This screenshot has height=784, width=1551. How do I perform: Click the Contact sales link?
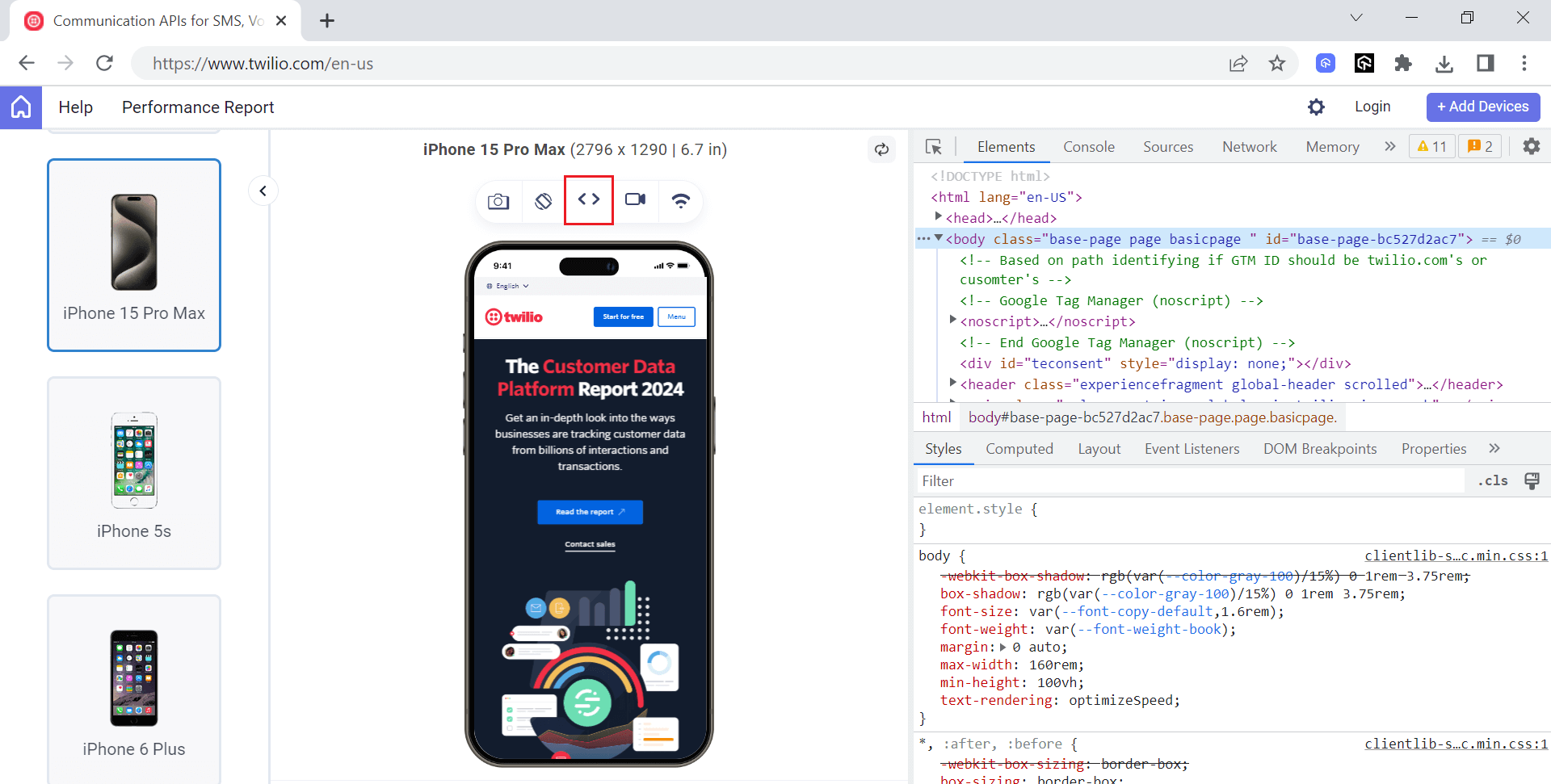click(x=591, y=544)
